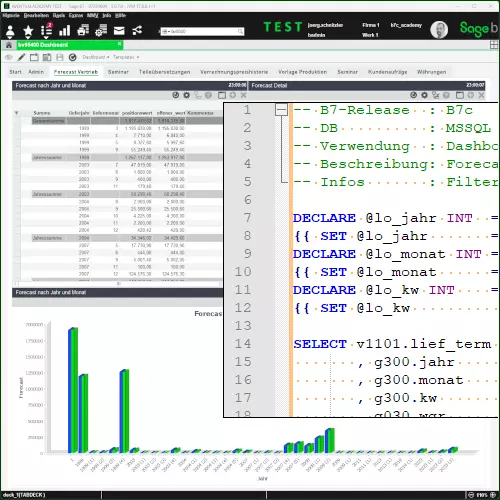Image resolution: width=500 pixels, height=500 pixels.
Task: Click the printer icon in the top toolbar
Action: click(x=83, y=31)
